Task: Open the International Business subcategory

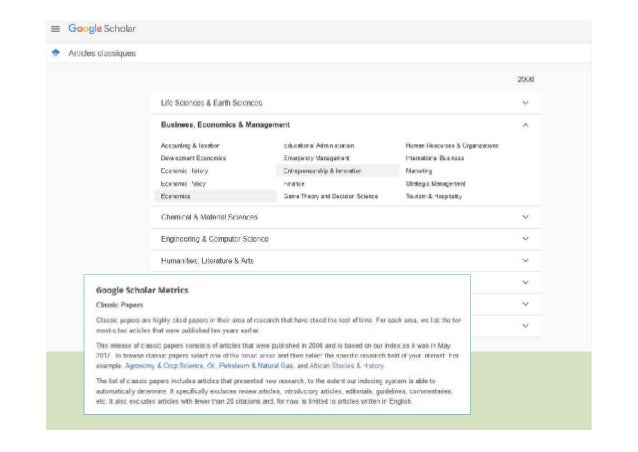Action: click(x=435, y=158)
